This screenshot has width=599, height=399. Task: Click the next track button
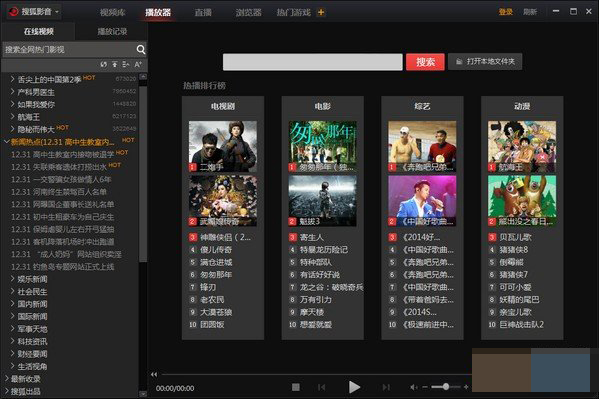(x=386, y=387)
